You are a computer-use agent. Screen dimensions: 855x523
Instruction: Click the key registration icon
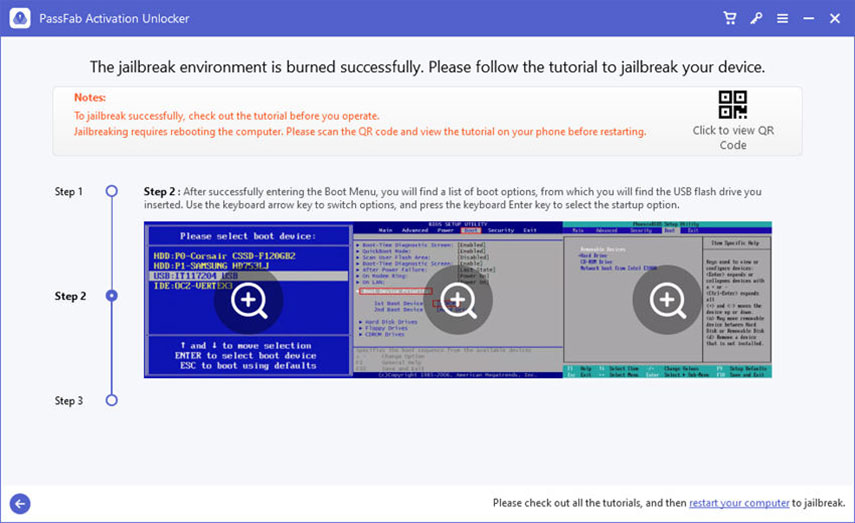(757, 18)
